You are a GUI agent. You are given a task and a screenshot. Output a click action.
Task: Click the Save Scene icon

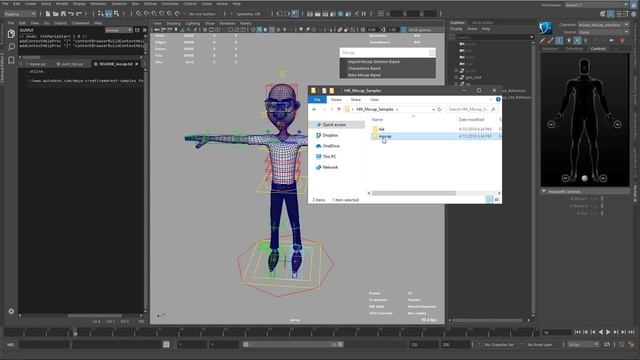pyautogui.click(x=63, y=13)
